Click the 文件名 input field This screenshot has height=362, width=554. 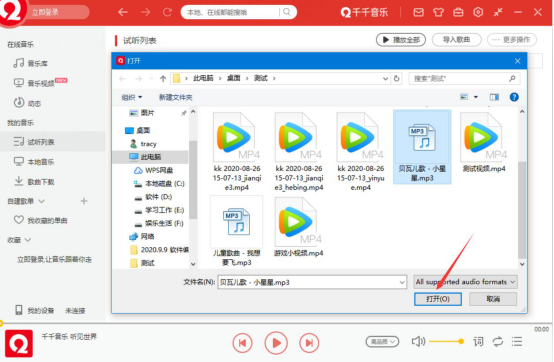point(312,282)
